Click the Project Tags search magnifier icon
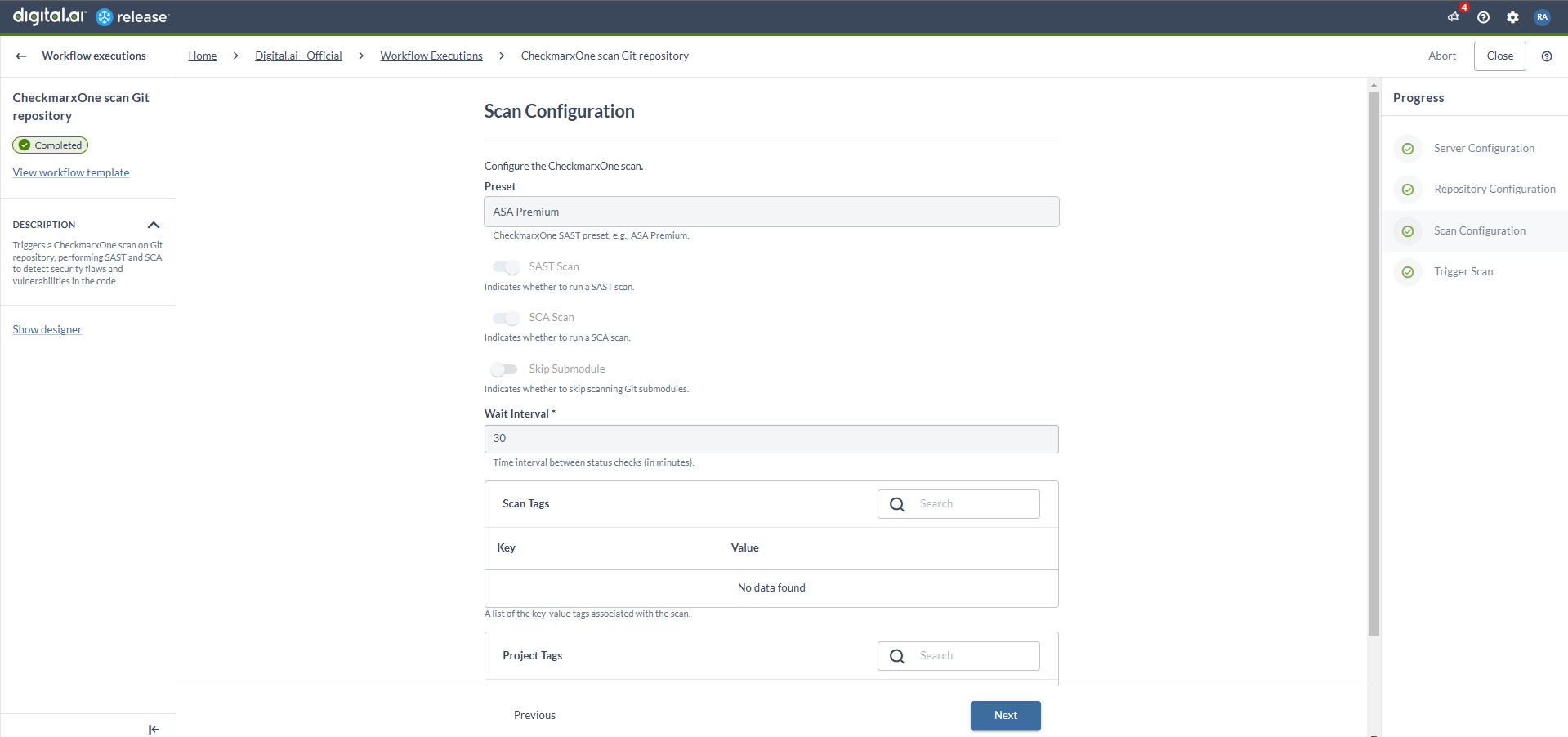The image size is (1568, 737). coord(897,656)
